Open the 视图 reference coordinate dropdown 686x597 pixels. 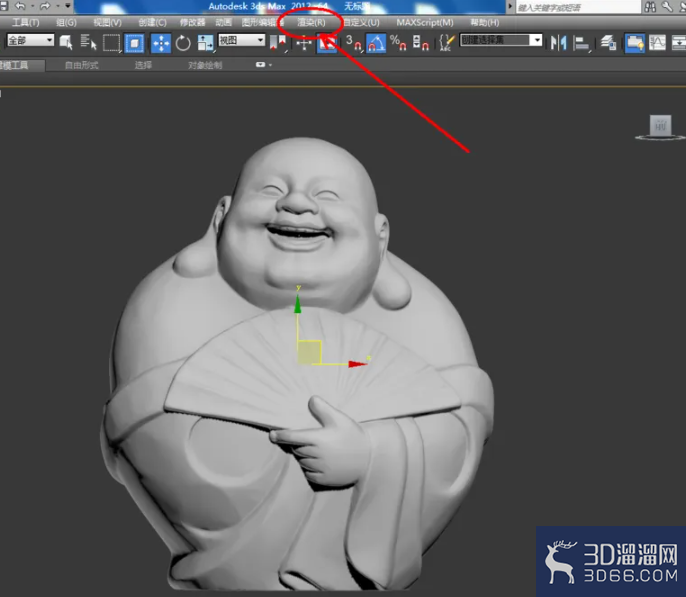coord(242,41)
